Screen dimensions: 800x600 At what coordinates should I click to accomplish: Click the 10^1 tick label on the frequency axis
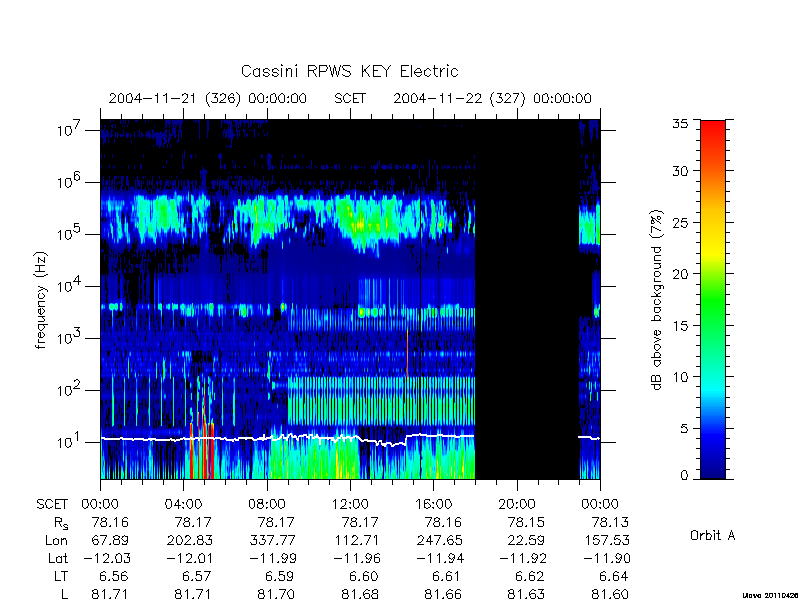coord(70,442)
